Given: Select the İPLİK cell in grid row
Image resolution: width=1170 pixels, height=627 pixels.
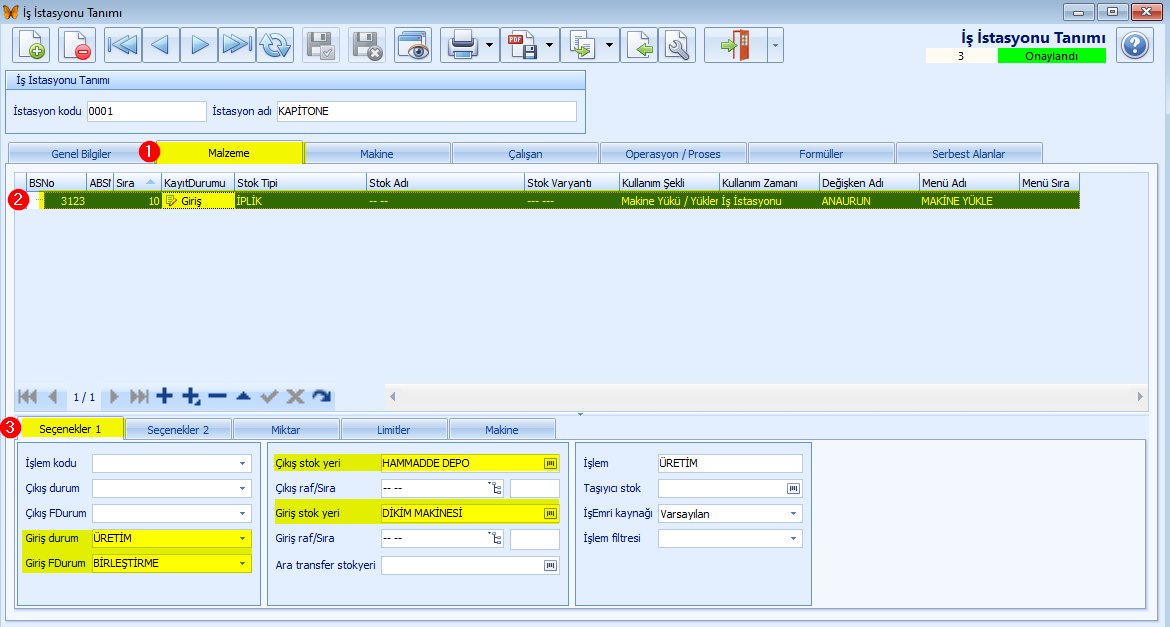Looking at the screenshot, I should (300, 201).
